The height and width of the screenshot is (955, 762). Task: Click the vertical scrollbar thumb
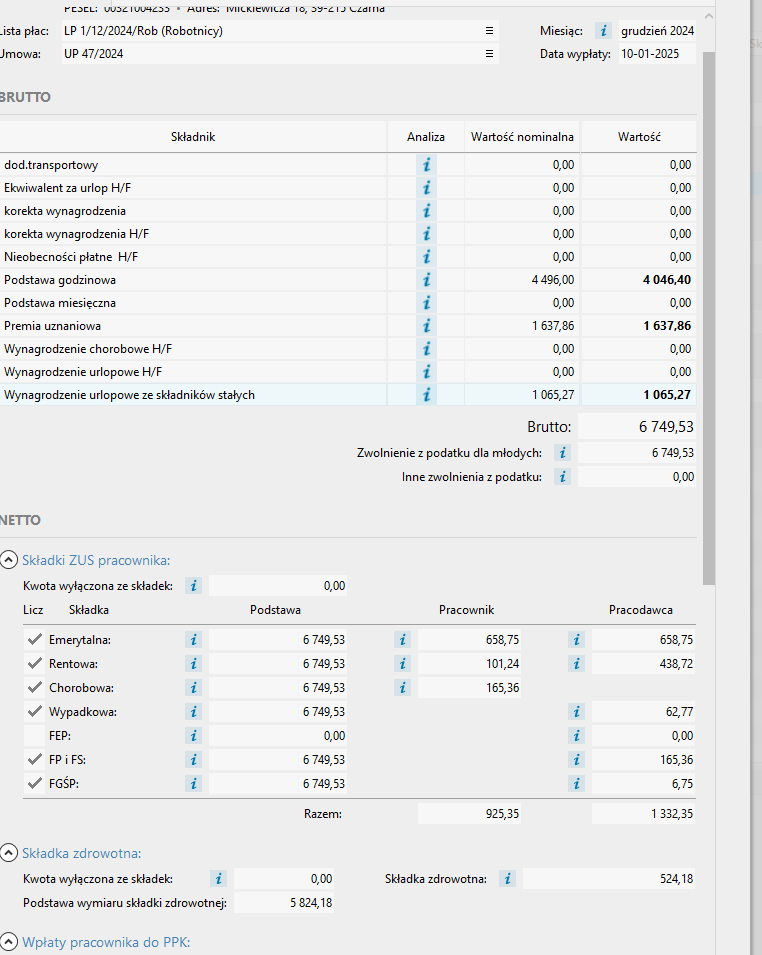pyautogui.click(x=709, y=300)
